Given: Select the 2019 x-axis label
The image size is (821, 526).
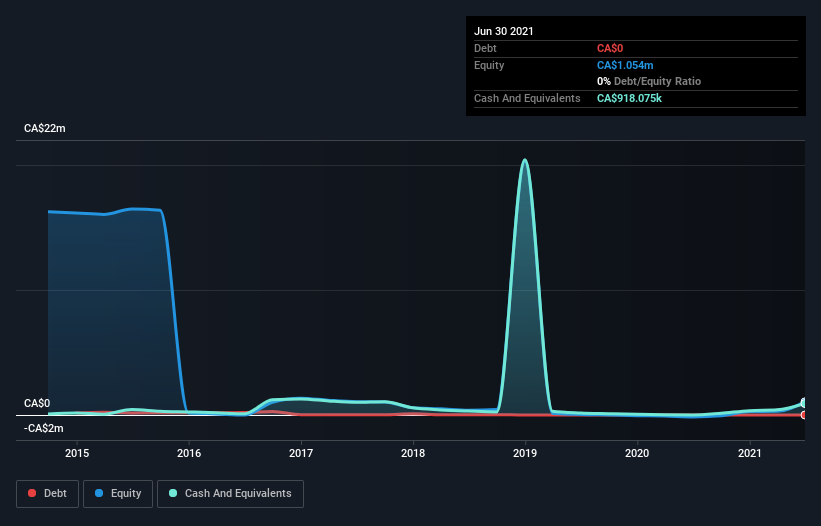Looking at the screenshot, I should [525, 453].
